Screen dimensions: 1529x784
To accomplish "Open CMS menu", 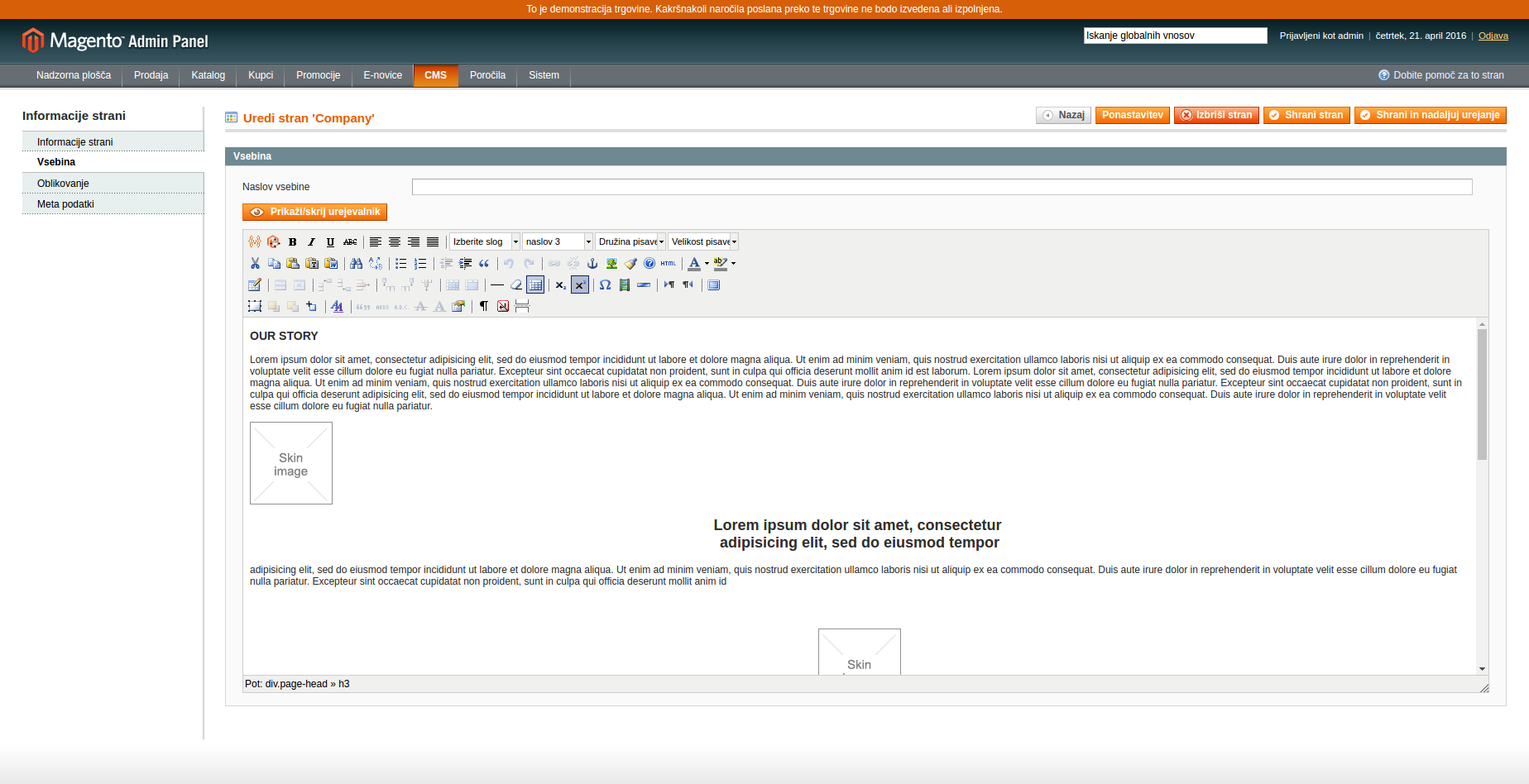I will pyautogui.click(x=435, y=75).
